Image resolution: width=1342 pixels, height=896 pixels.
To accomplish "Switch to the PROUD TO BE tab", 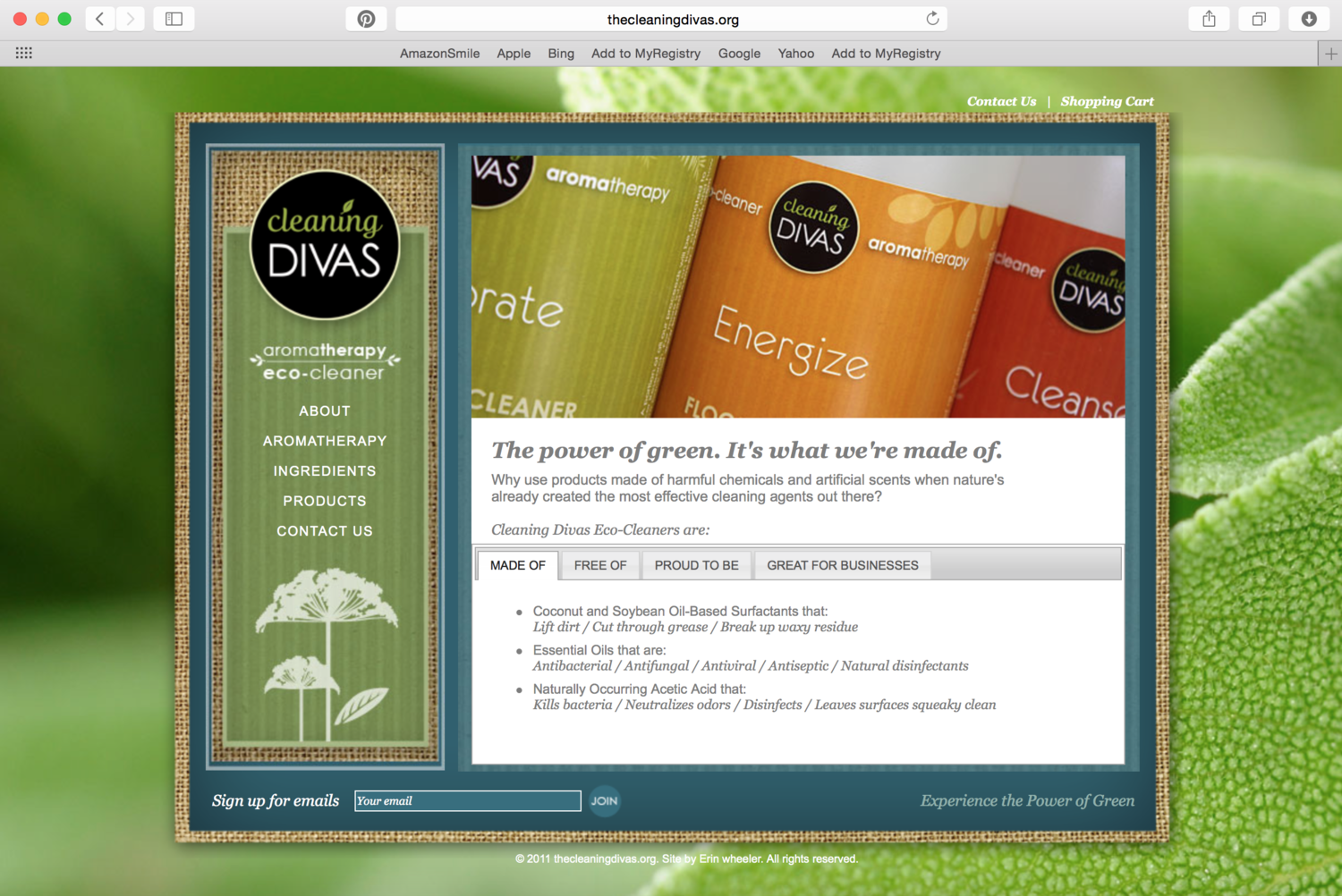I will click(x=697, y=565).
